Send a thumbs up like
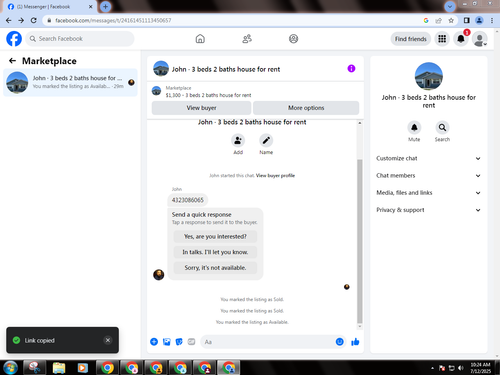500x375 pixels. coord(355,342)
